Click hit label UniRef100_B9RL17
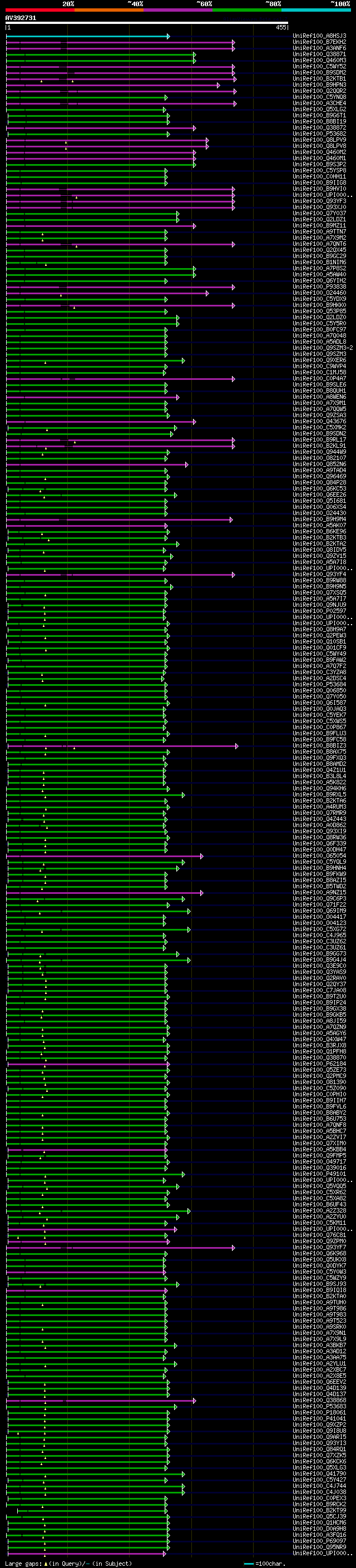The height and width of the screenshot is (1568, 356). [319, 439]
